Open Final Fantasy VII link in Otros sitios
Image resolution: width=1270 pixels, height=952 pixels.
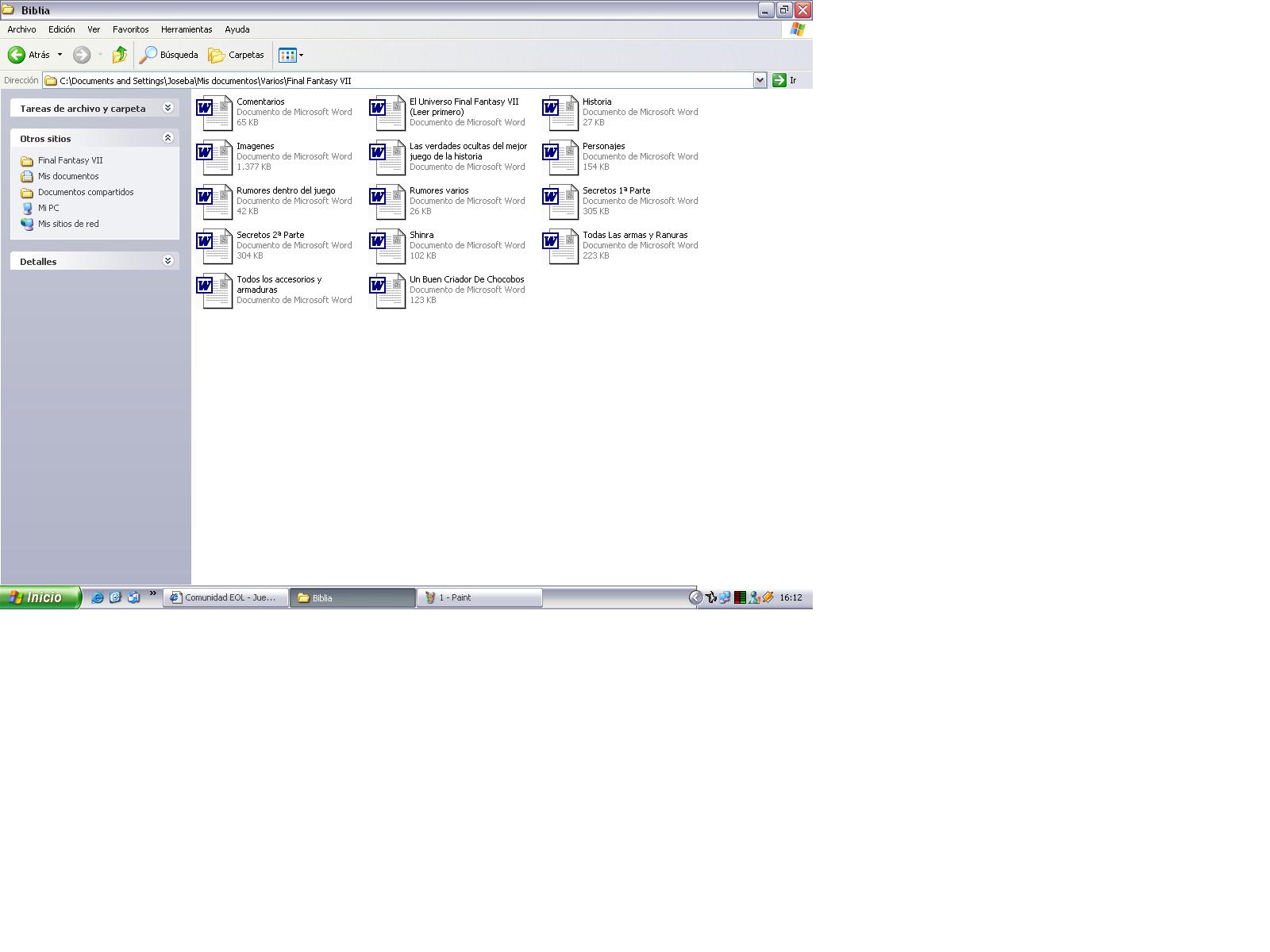tap(70, 160)
